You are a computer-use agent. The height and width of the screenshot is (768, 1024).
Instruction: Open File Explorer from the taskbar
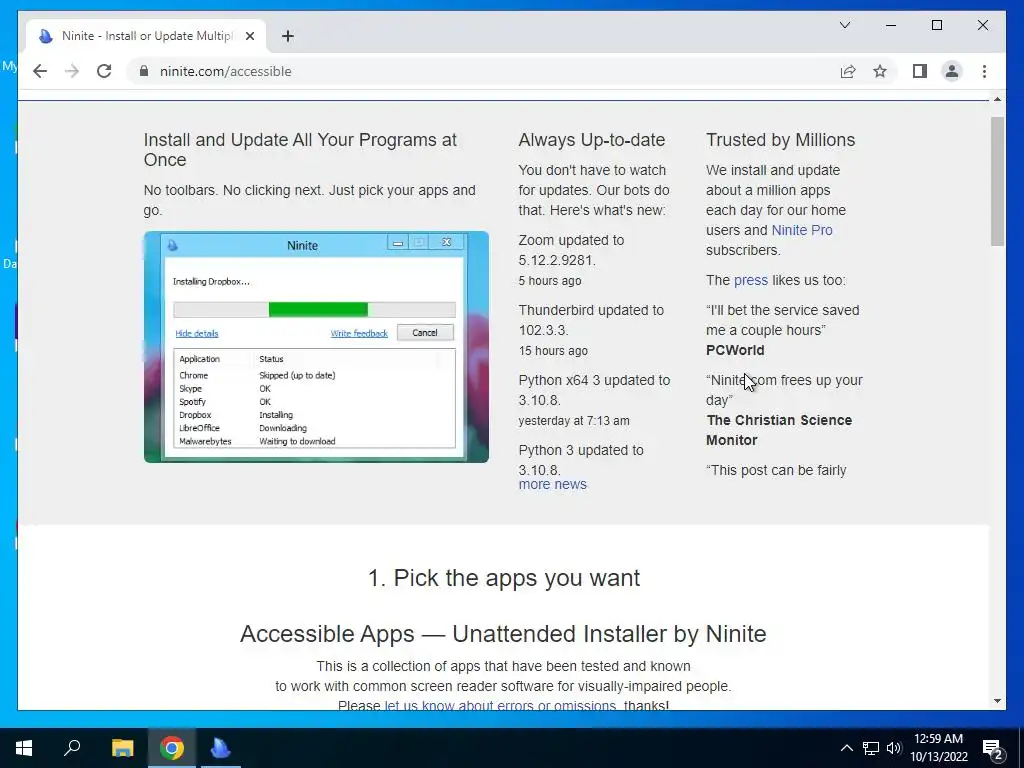(x=122, y=748)
